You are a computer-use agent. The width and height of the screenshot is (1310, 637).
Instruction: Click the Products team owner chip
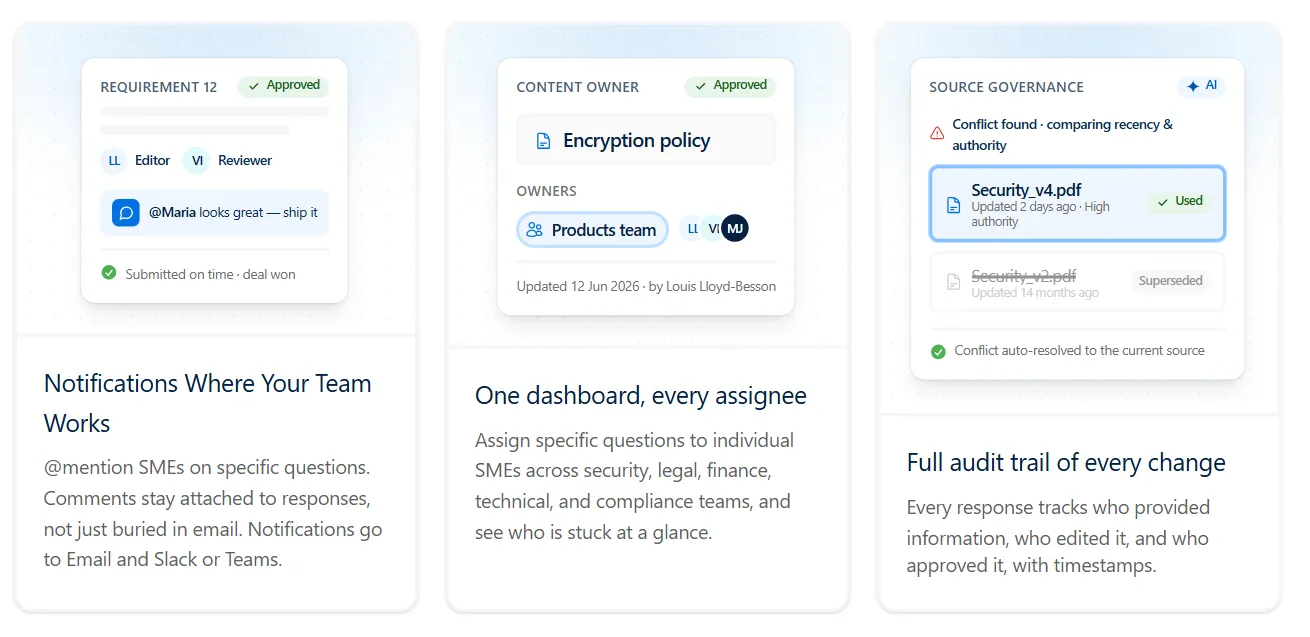[x=593, y=230]
